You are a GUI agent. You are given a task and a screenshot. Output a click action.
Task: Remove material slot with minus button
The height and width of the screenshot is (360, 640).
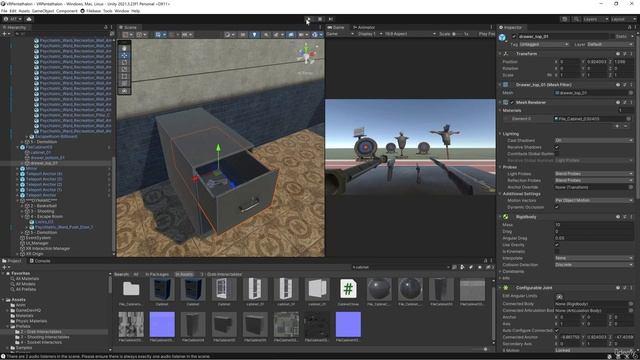626,126
